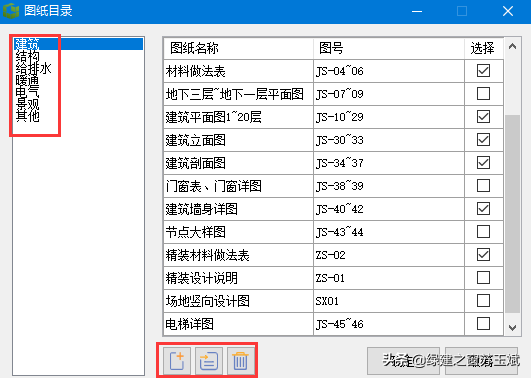This screenshot has width=531, height=378.
Task: Click the new drawing document icon
Action: pyautogui.click(x=177, y=361)
